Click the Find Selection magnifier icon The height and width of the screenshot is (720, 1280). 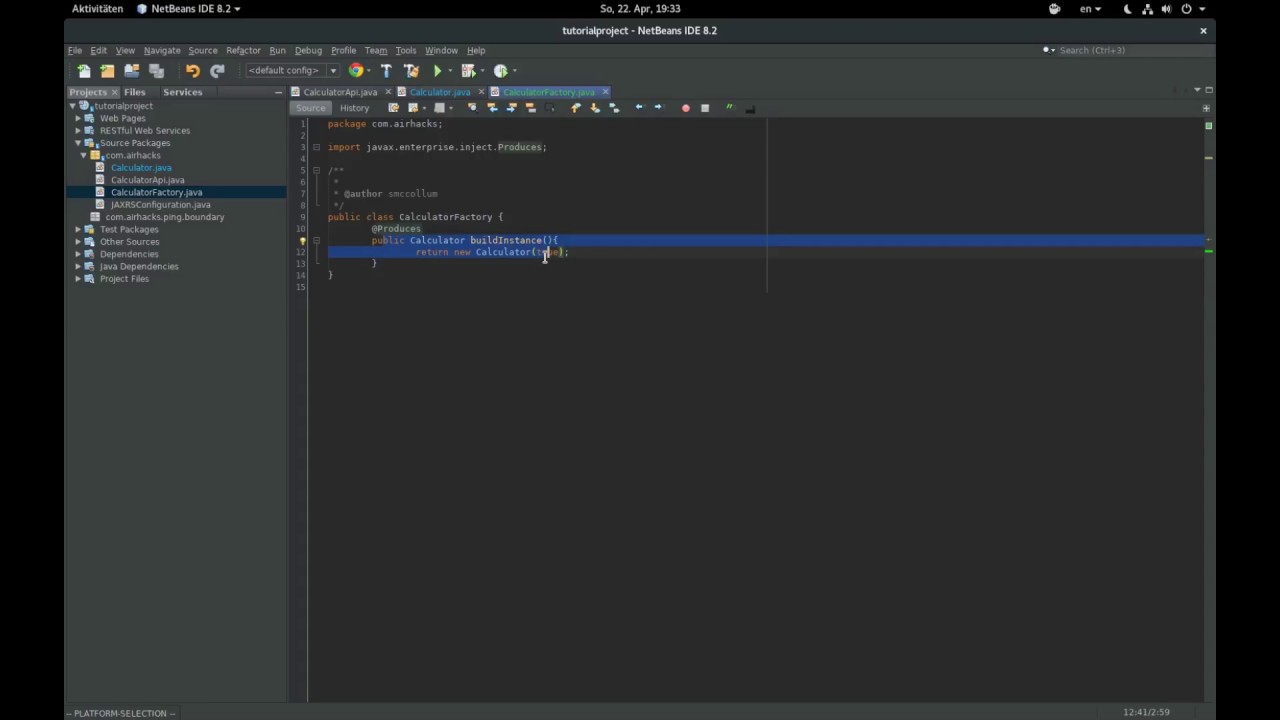(472, 108)
